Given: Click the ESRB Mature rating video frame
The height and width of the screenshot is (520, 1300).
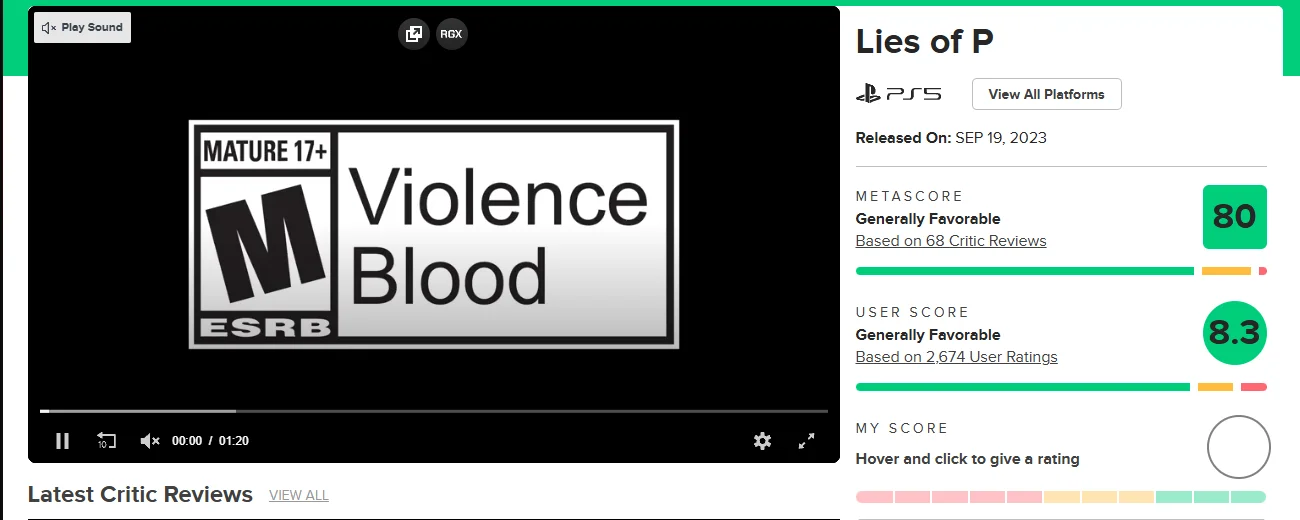Looking at the screenshot, I should point(434,234).
